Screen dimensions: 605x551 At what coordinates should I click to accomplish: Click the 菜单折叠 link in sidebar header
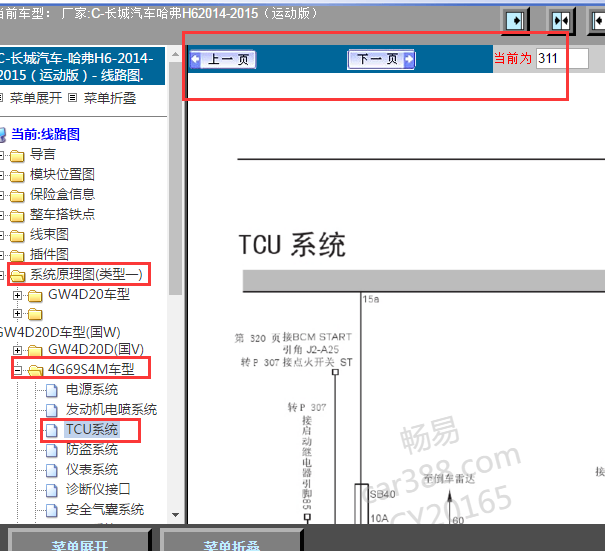coord(110,98)
